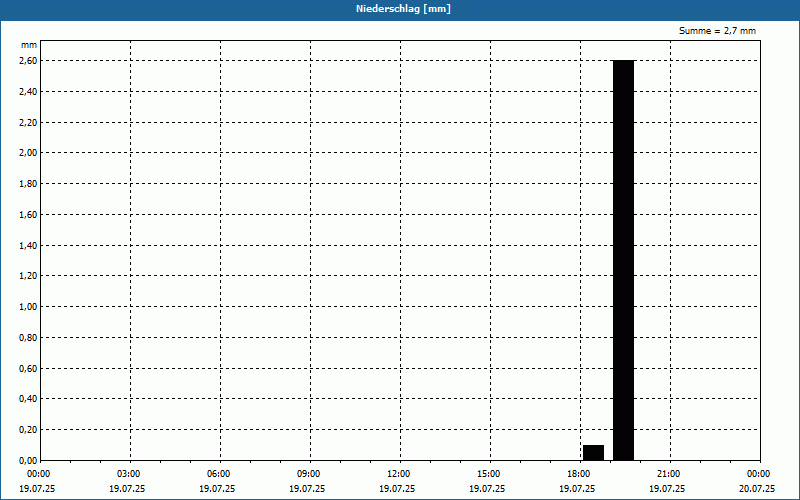Click the "Summe = 2,7 mm" total label
This screenshot has width=800, height=500.
717,31
